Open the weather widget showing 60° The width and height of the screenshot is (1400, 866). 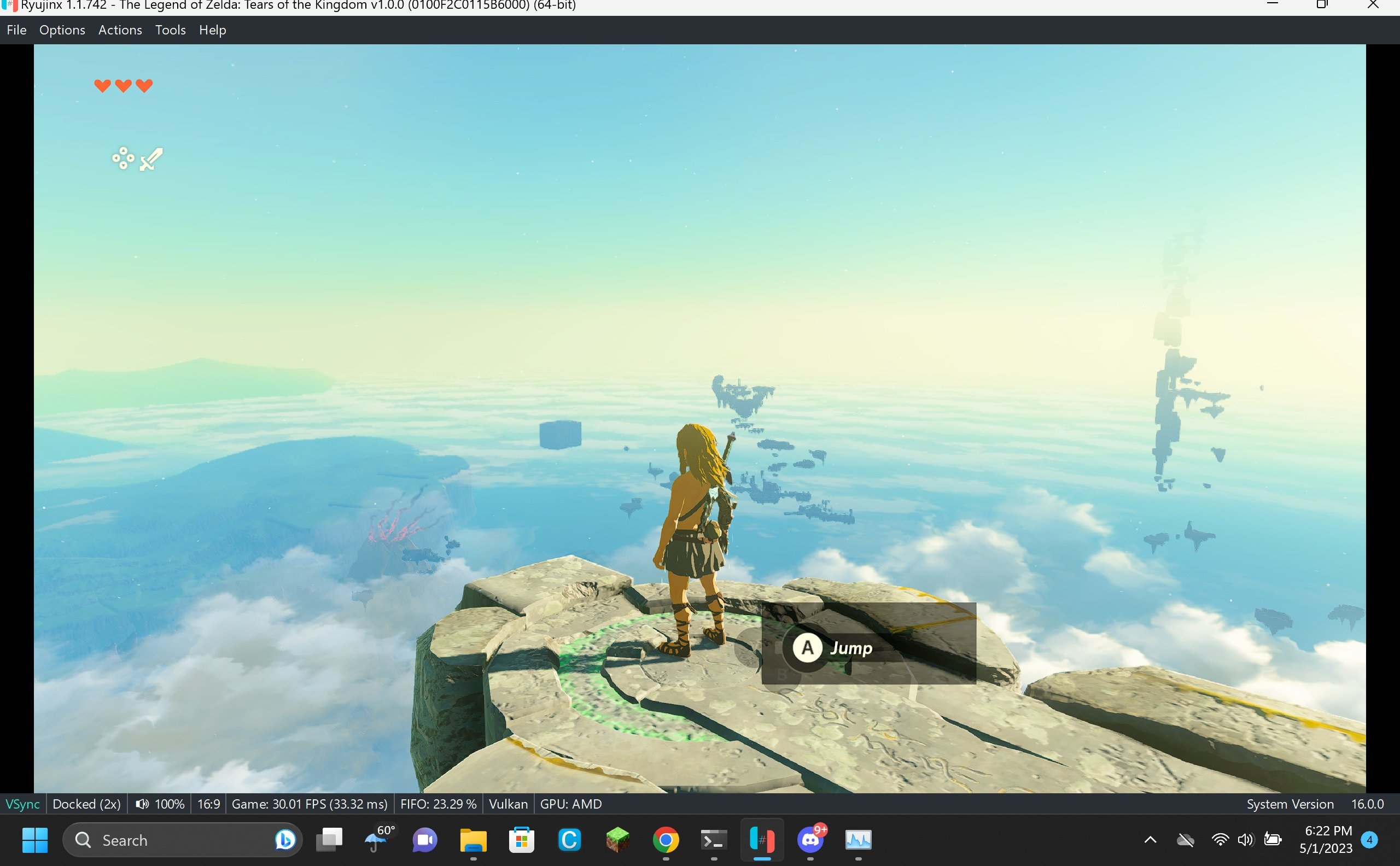(380, 840)
